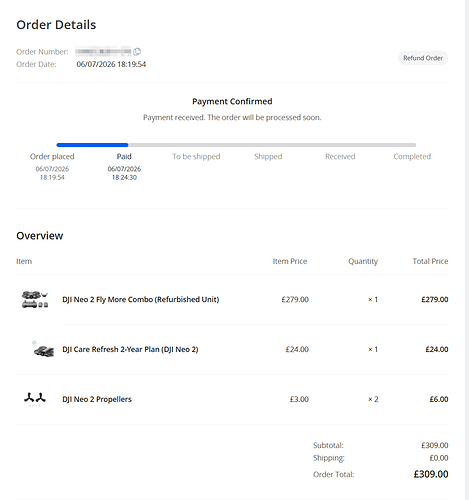Image resolution: width=469 pixels, height=500 pixels.
Task: Open DJI Neo 2 Fly More Combo product link
Action: click(141, 299)
